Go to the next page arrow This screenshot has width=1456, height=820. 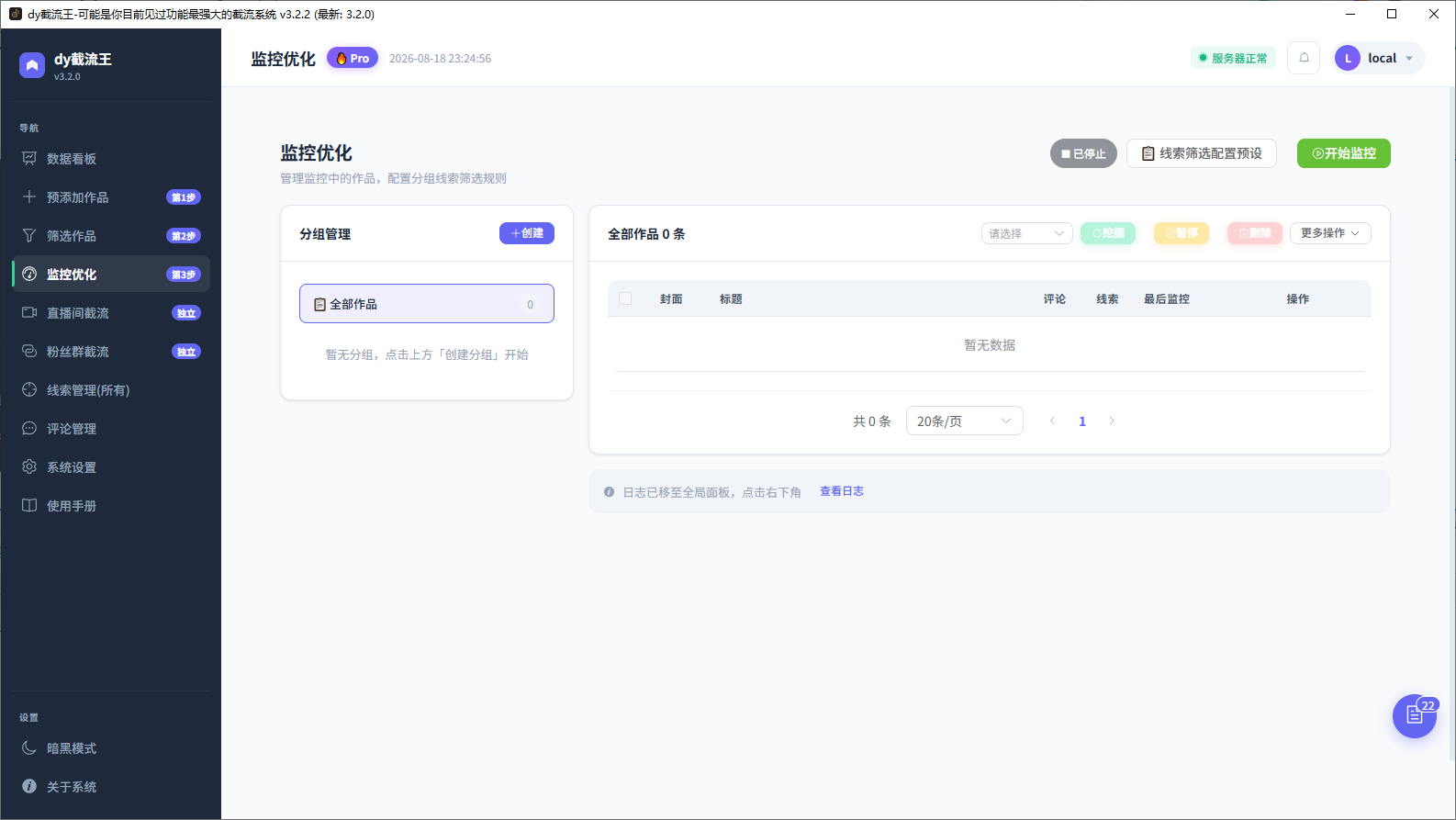coord(1112,421)
